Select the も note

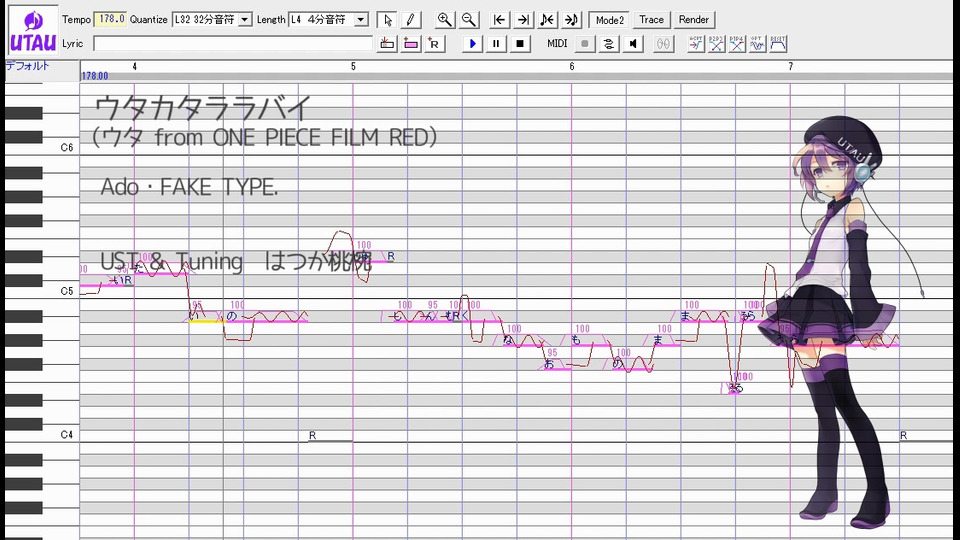point(591,341)
